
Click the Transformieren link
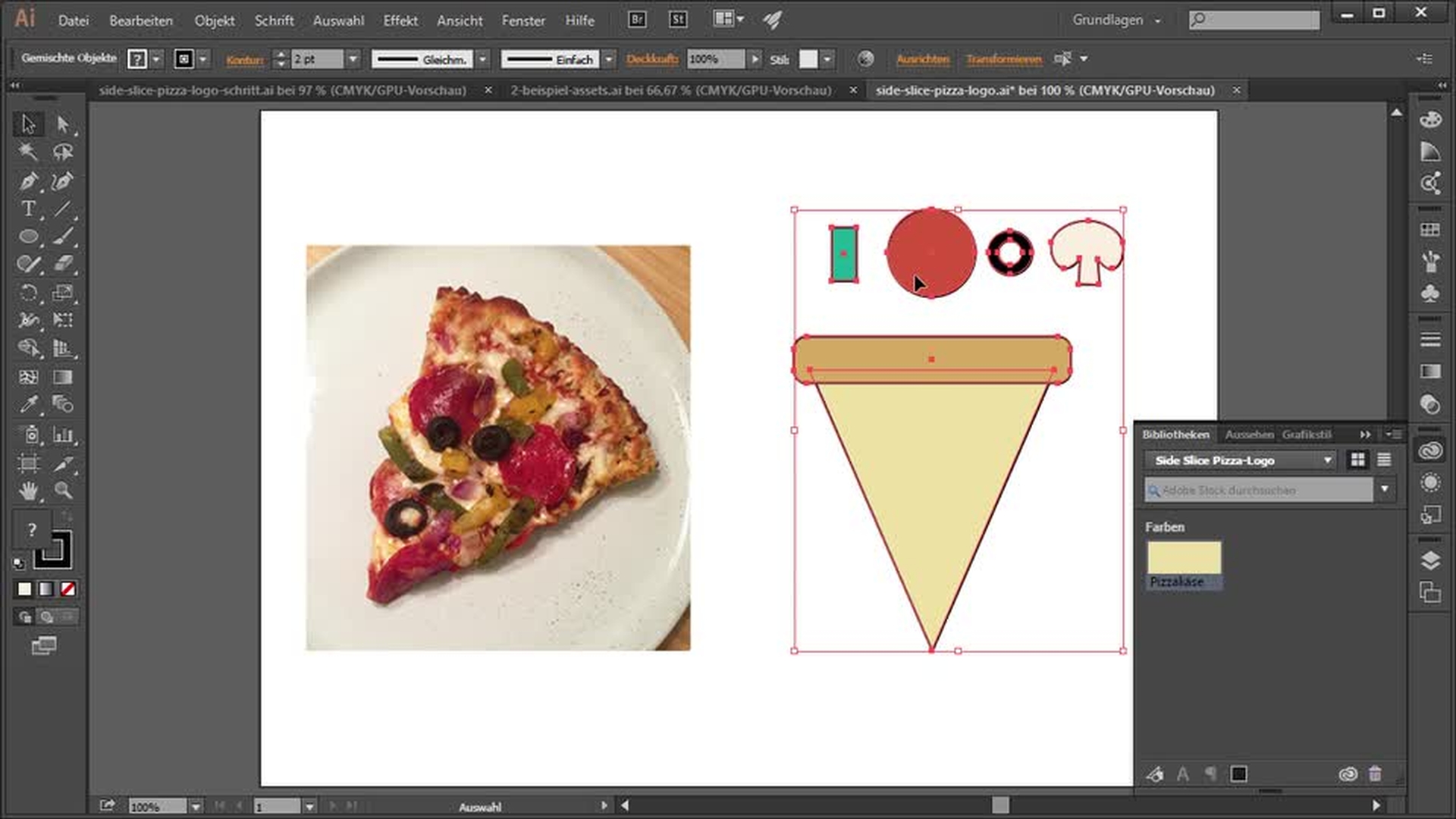pyautogui.click(x=1003, y=59)
